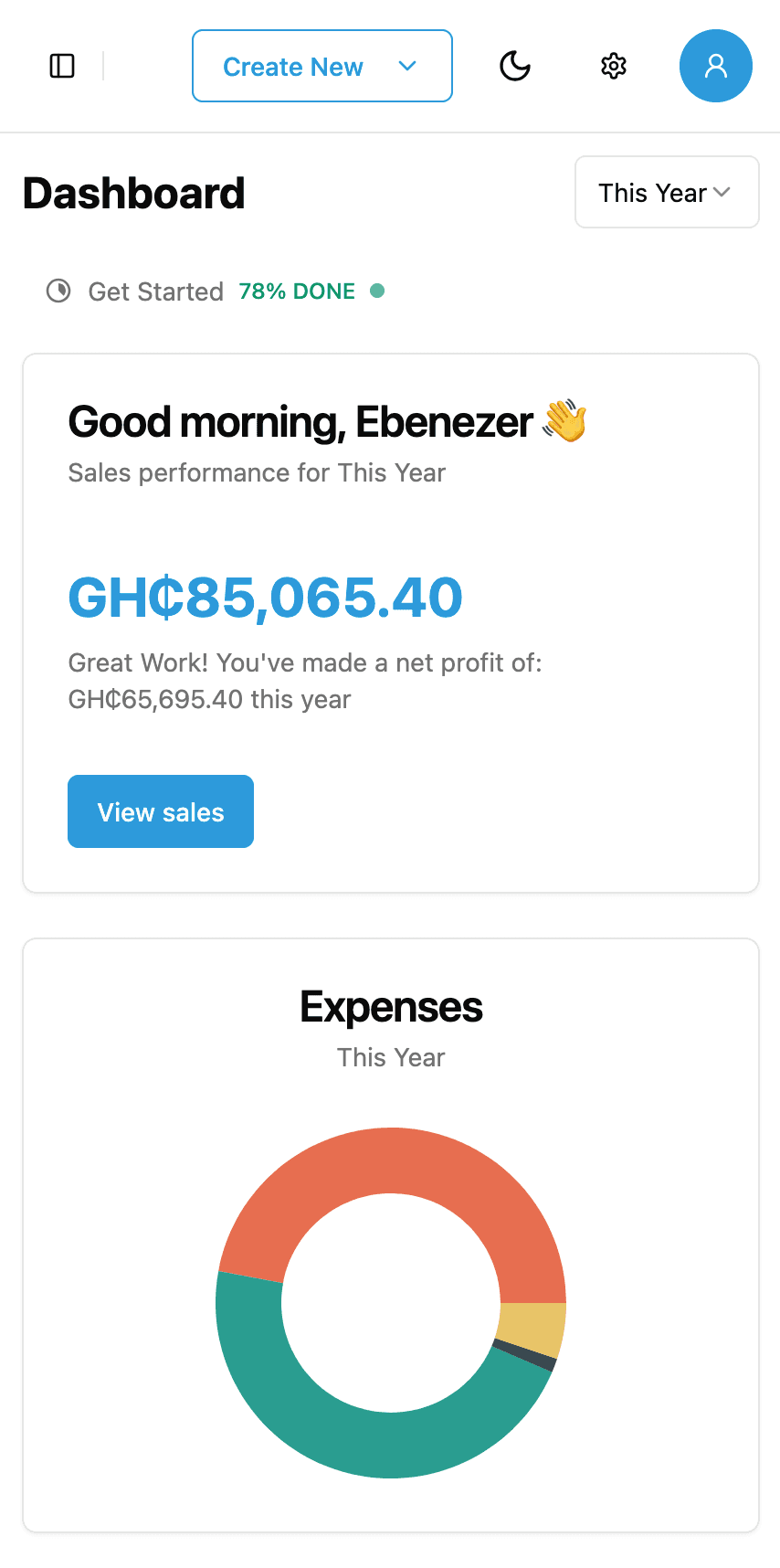Click the waving hand emoji
The image size is (780, 1568).
565,421
